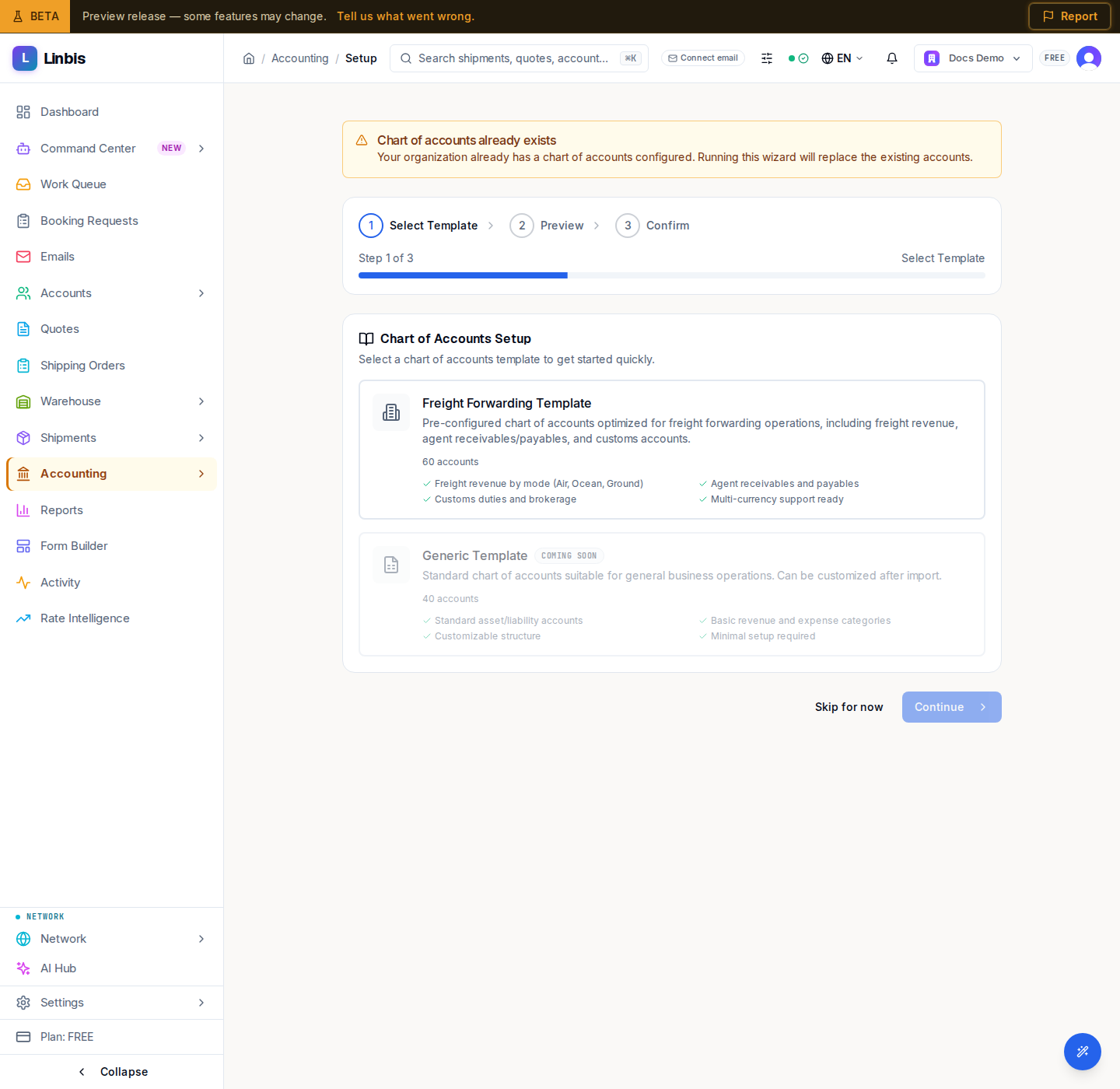Image resolution: width=1120 pixels, height=1089 pixels.
Task: Expand the Command Center submenu
Action: pyautogui.click(x=201, y=149)
